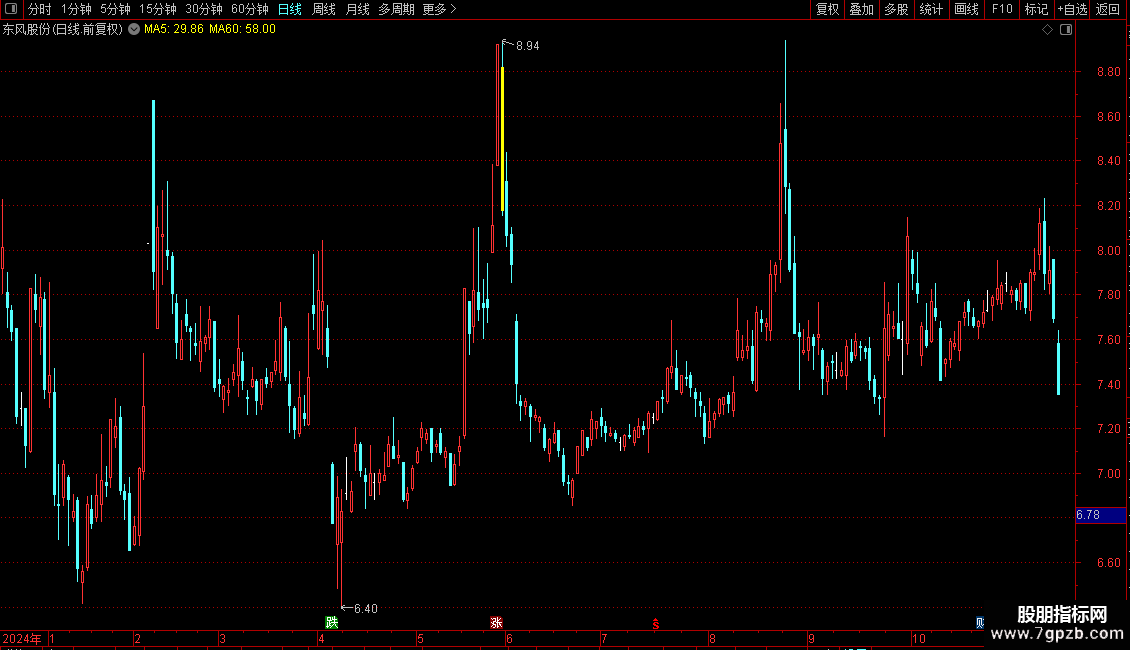Click the yellow highlighted candlestick
This screenshot has height=650, width=1130.
[502, 138]
